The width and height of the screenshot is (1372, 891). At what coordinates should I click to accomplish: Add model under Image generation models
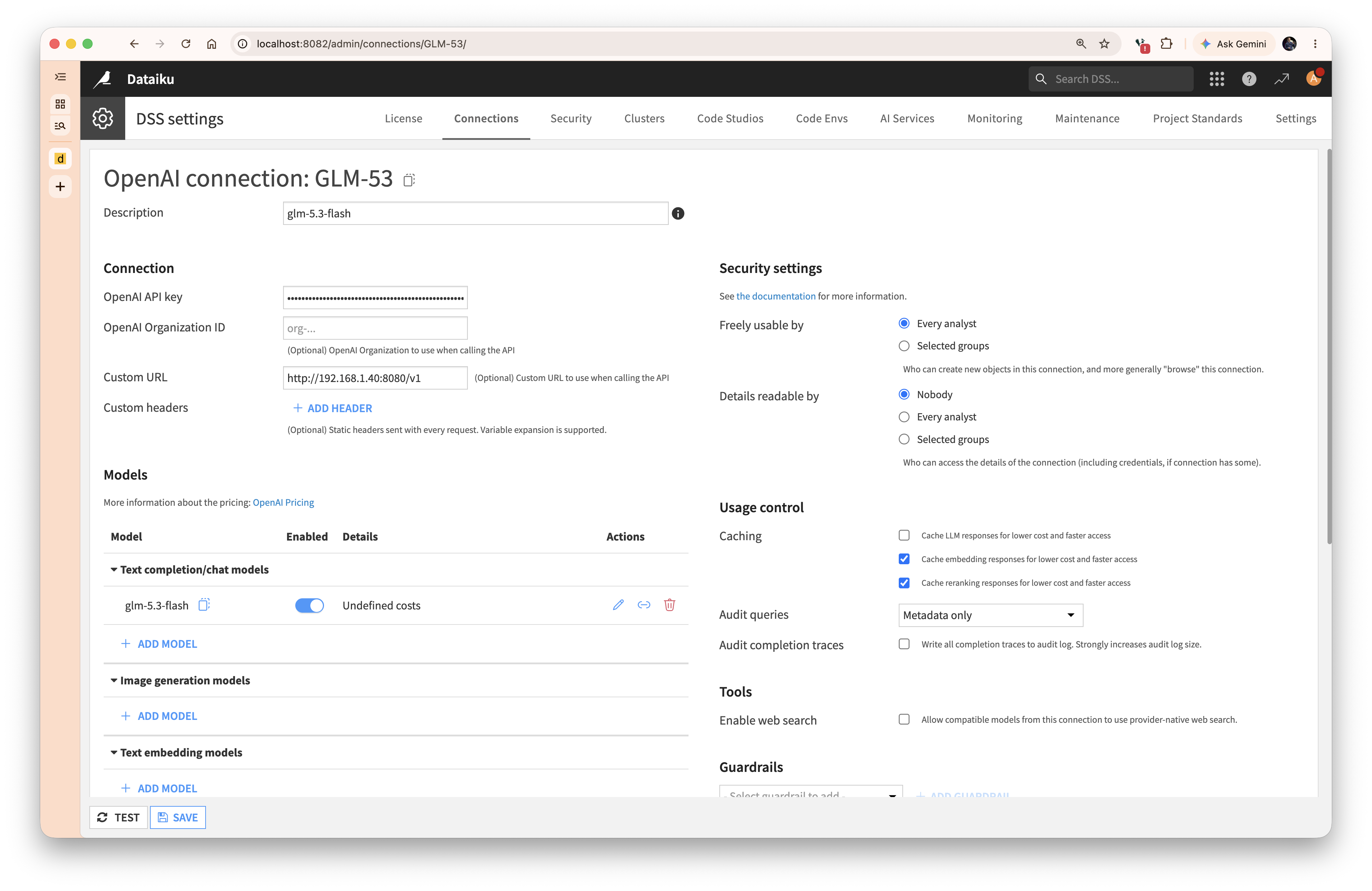point(159,716)
